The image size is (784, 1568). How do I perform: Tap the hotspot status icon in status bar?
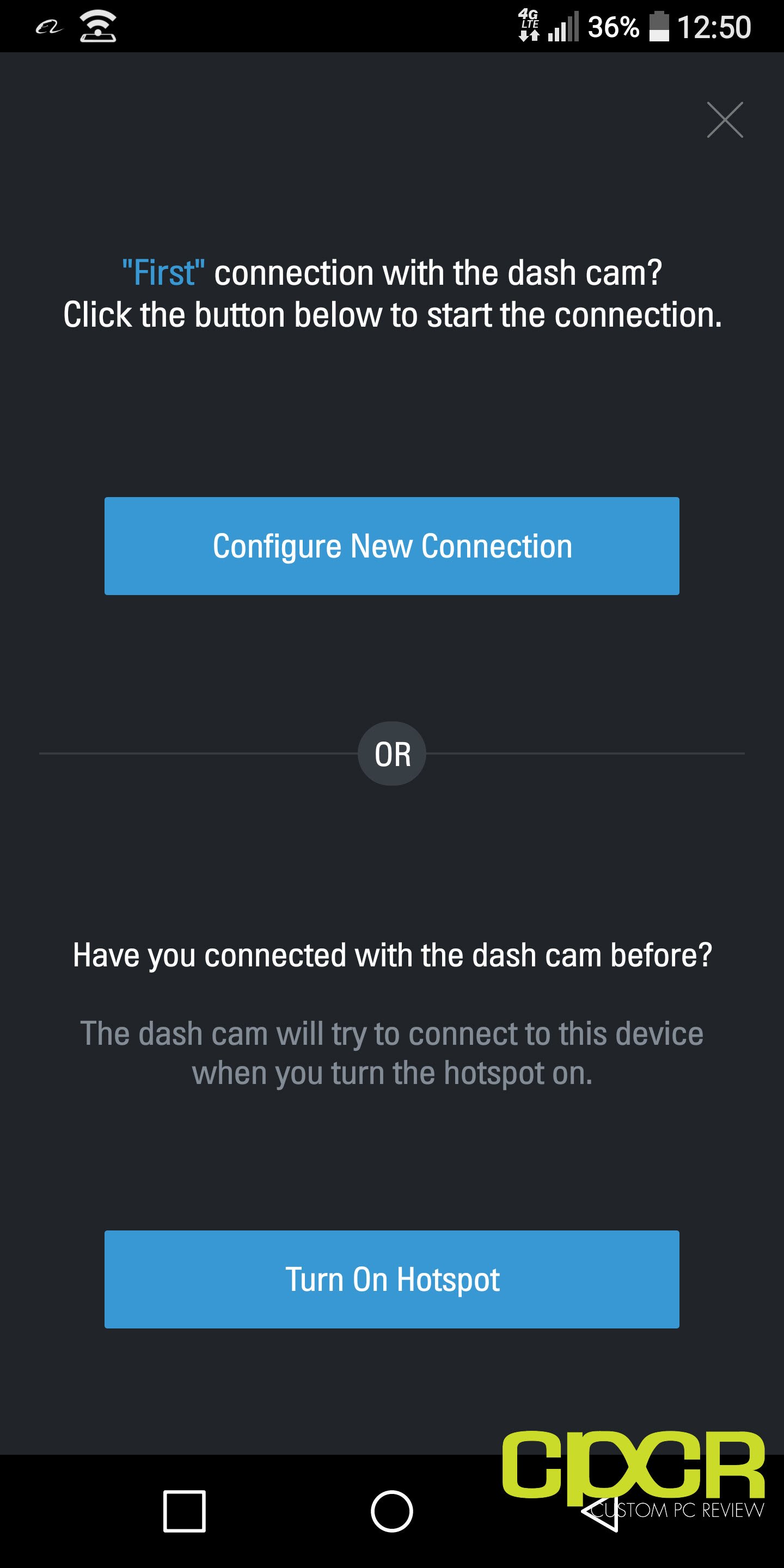[98, 27]
